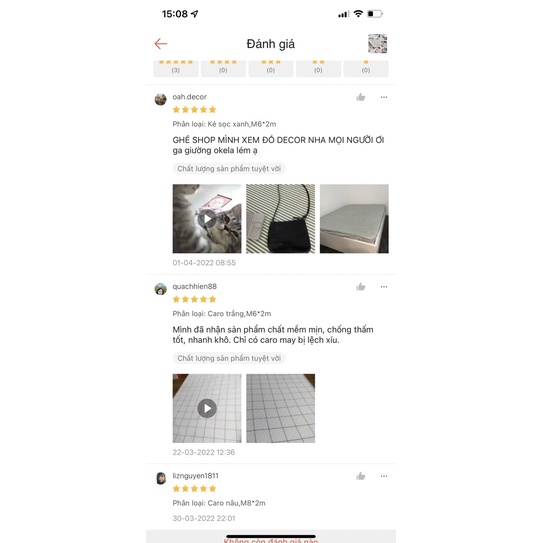Viewport: 543px width, 543px height.
Task: Like the oah.decor review with the thumbs-up
Action: 361,97
